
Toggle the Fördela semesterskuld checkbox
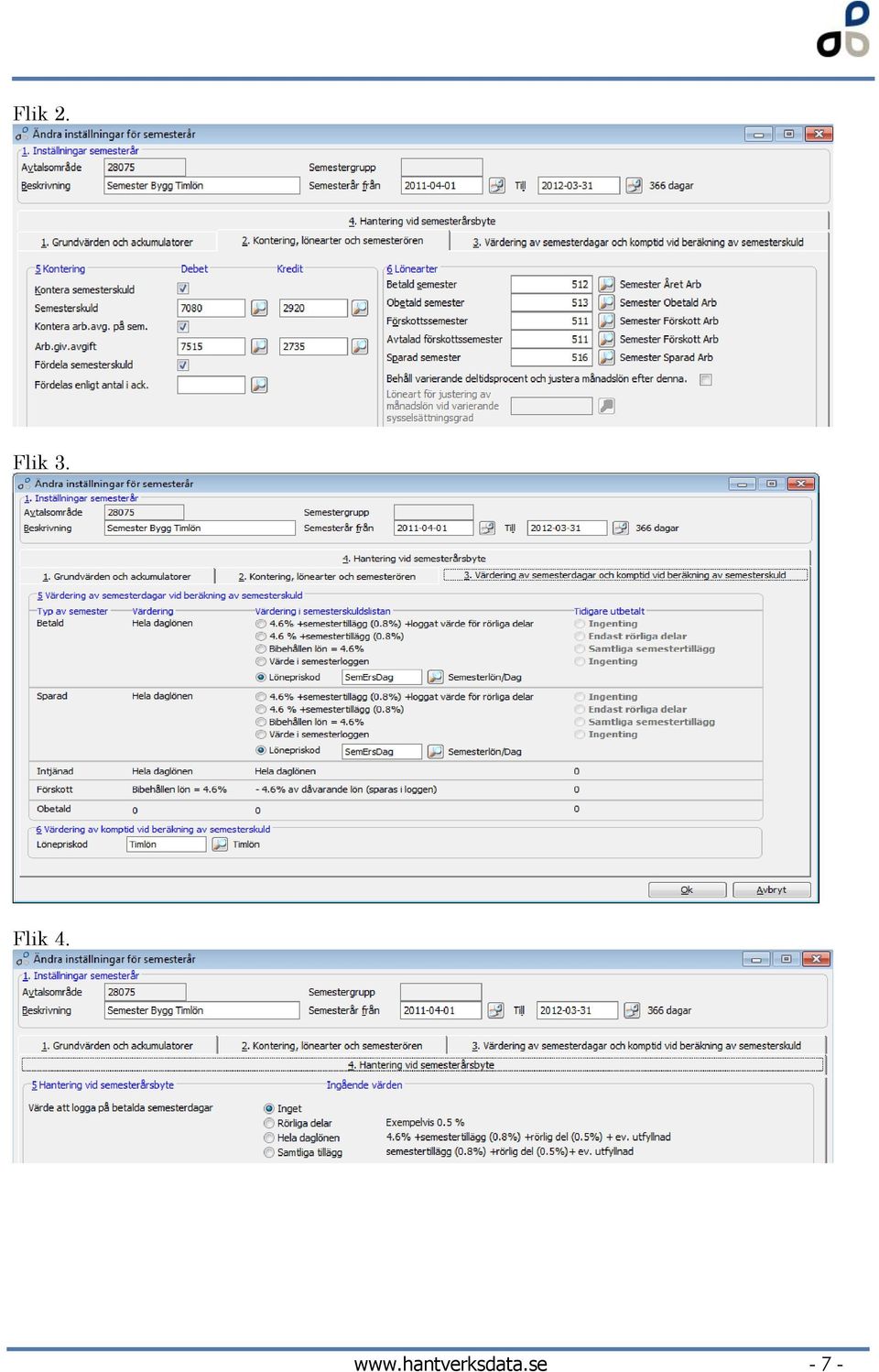(x=183, y=365)
